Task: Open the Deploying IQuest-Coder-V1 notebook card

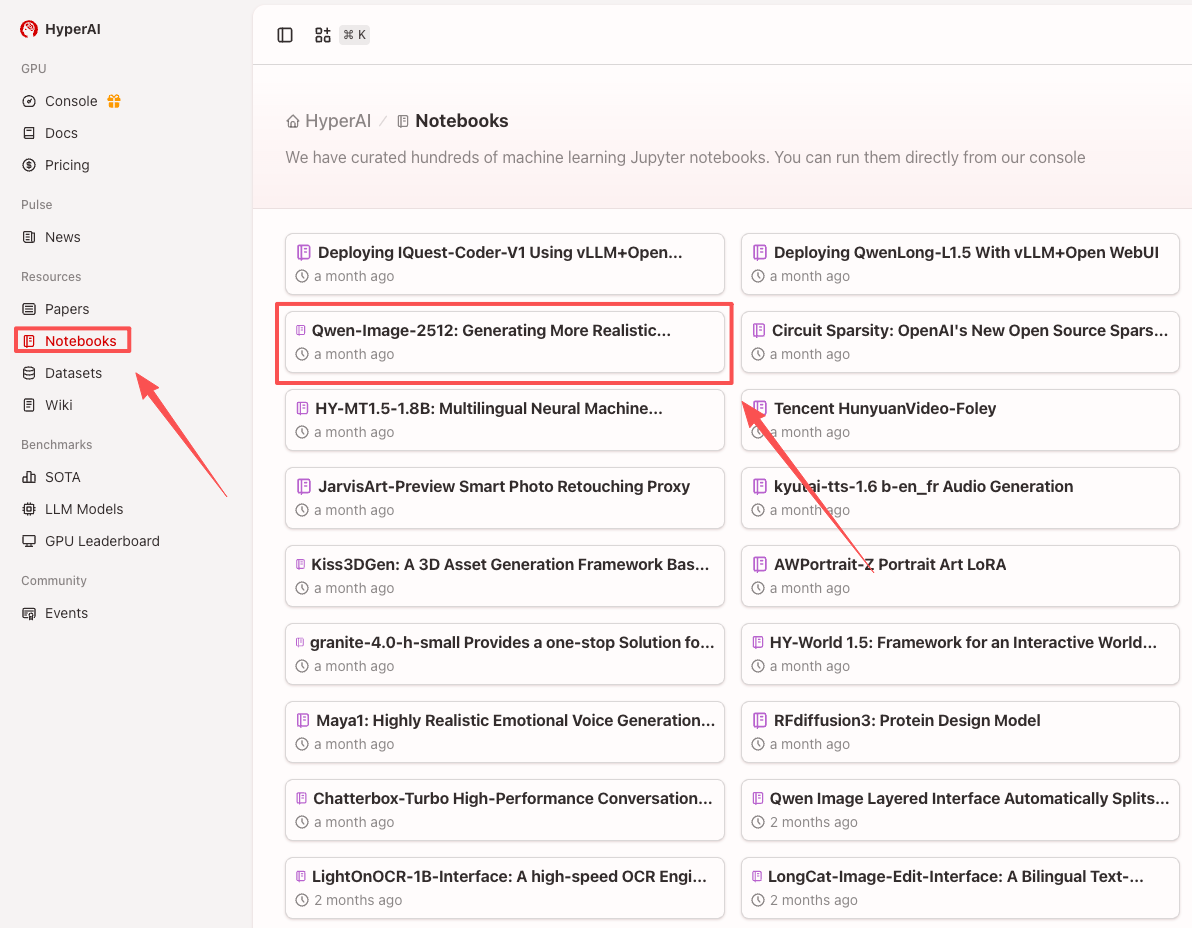Action: (504, 264)
